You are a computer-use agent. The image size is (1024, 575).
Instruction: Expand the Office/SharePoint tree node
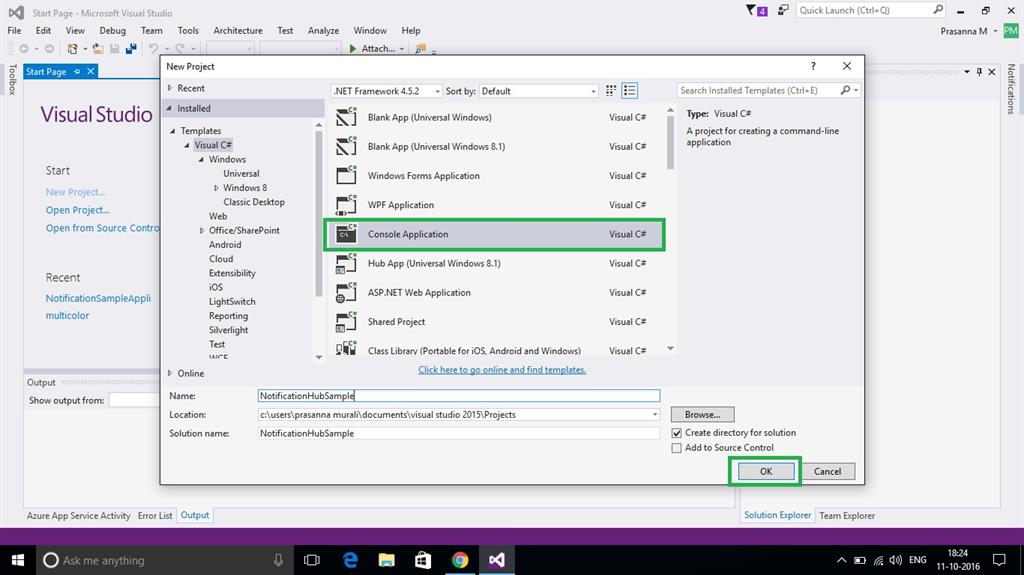coord(202,230)
